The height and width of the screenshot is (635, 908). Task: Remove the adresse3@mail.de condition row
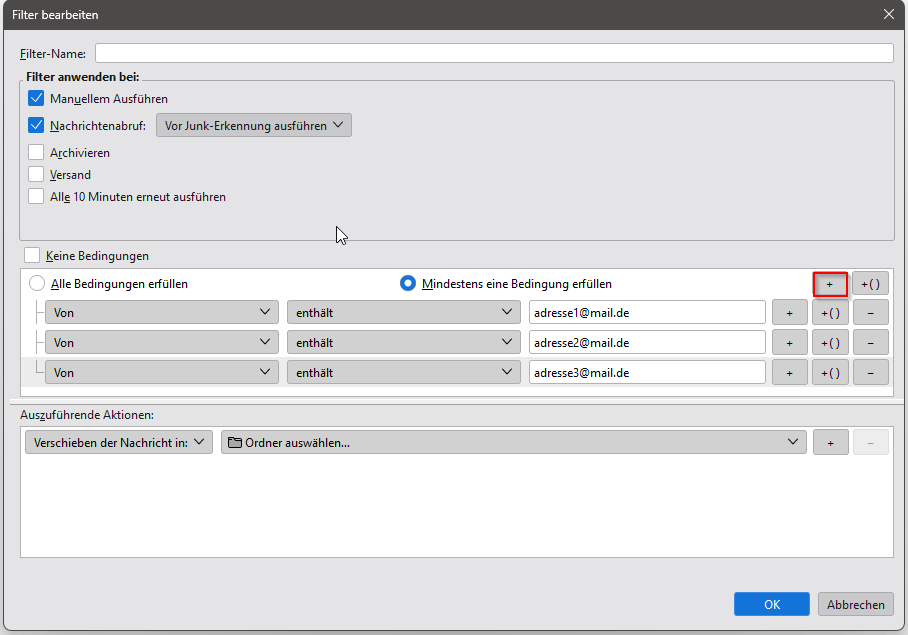point(870,373)
